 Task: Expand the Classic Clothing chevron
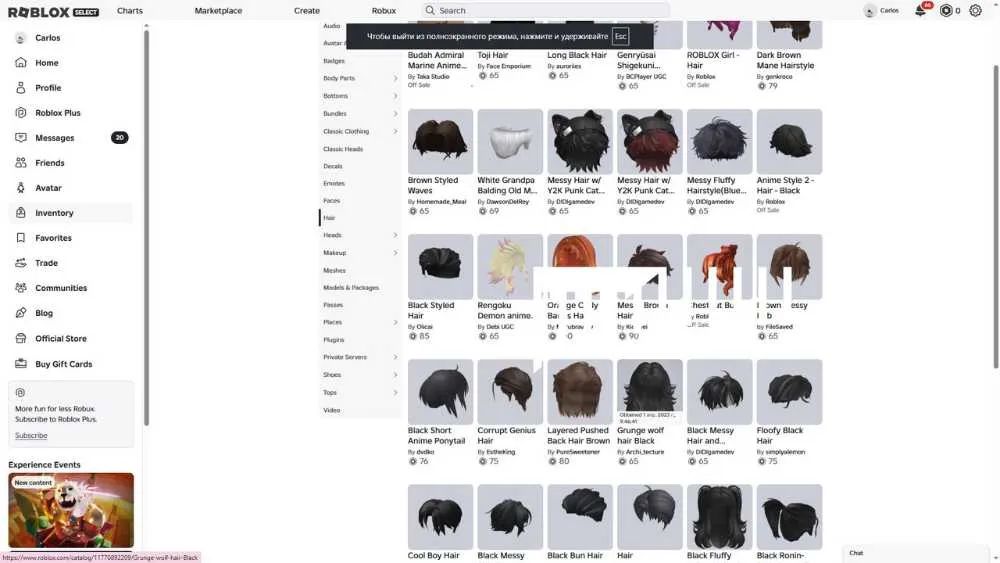click(x=395, y=131)
